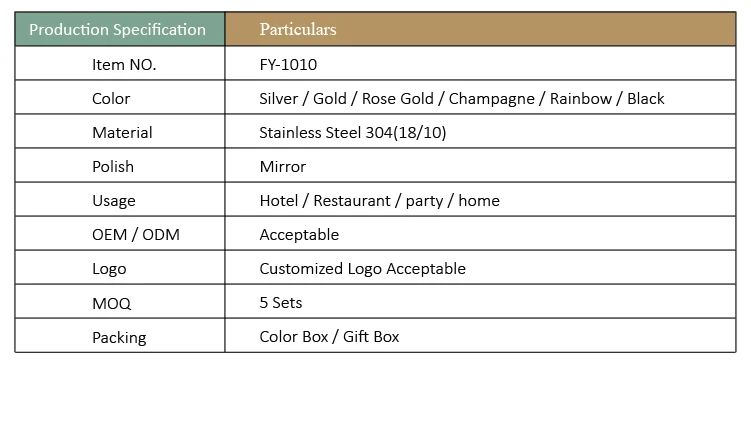Select the Polish label cell
Screen dimensions: 751x432
[112, 166]
